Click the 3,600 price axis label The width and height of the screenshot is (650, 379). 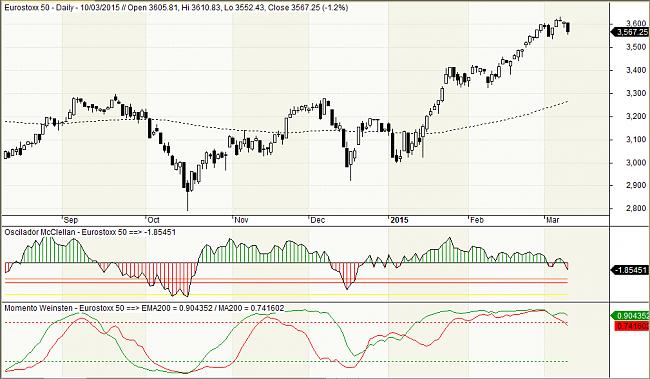636,23
